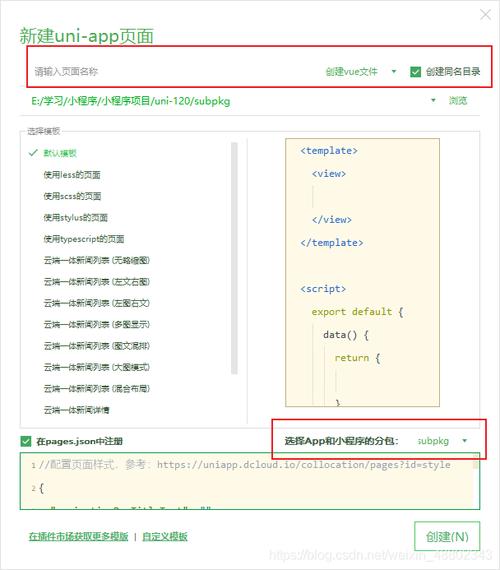Open the 在插件市场获取更多模板 link
The height and width of the screenshot is (570, 500).
point(79,537)
